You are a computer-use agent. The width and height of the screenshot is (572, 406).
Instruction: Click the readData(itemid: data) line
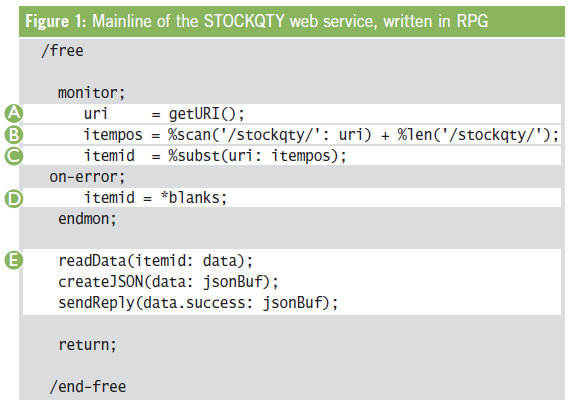(155, 261)
